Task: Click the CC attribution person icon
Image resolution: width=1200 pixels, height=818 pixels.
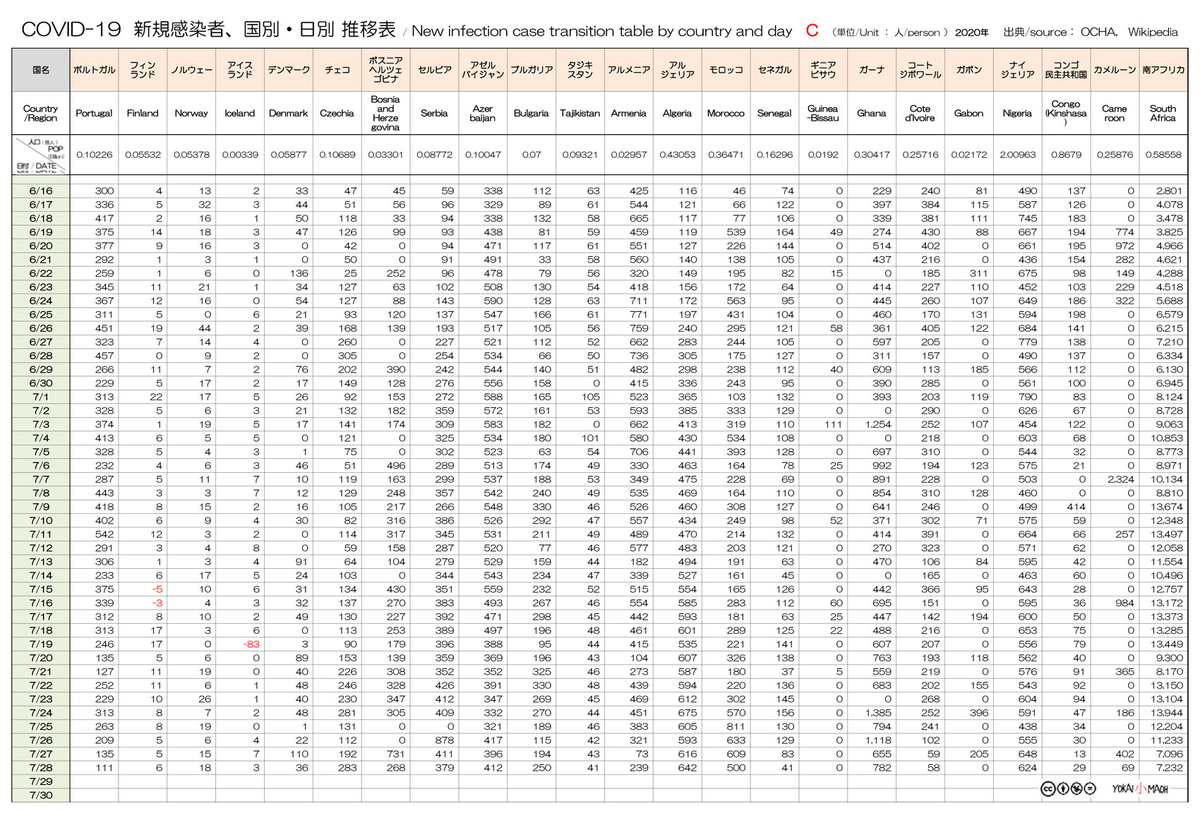Action: click(1061, 787)
